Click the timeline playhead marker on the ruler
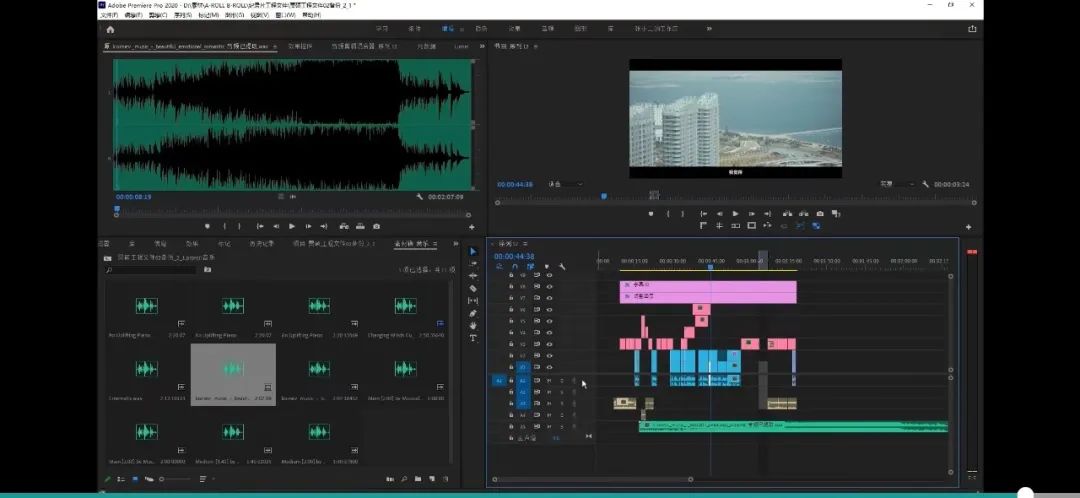The height and width of the screenshot is (498, 1080). [710, 266]
